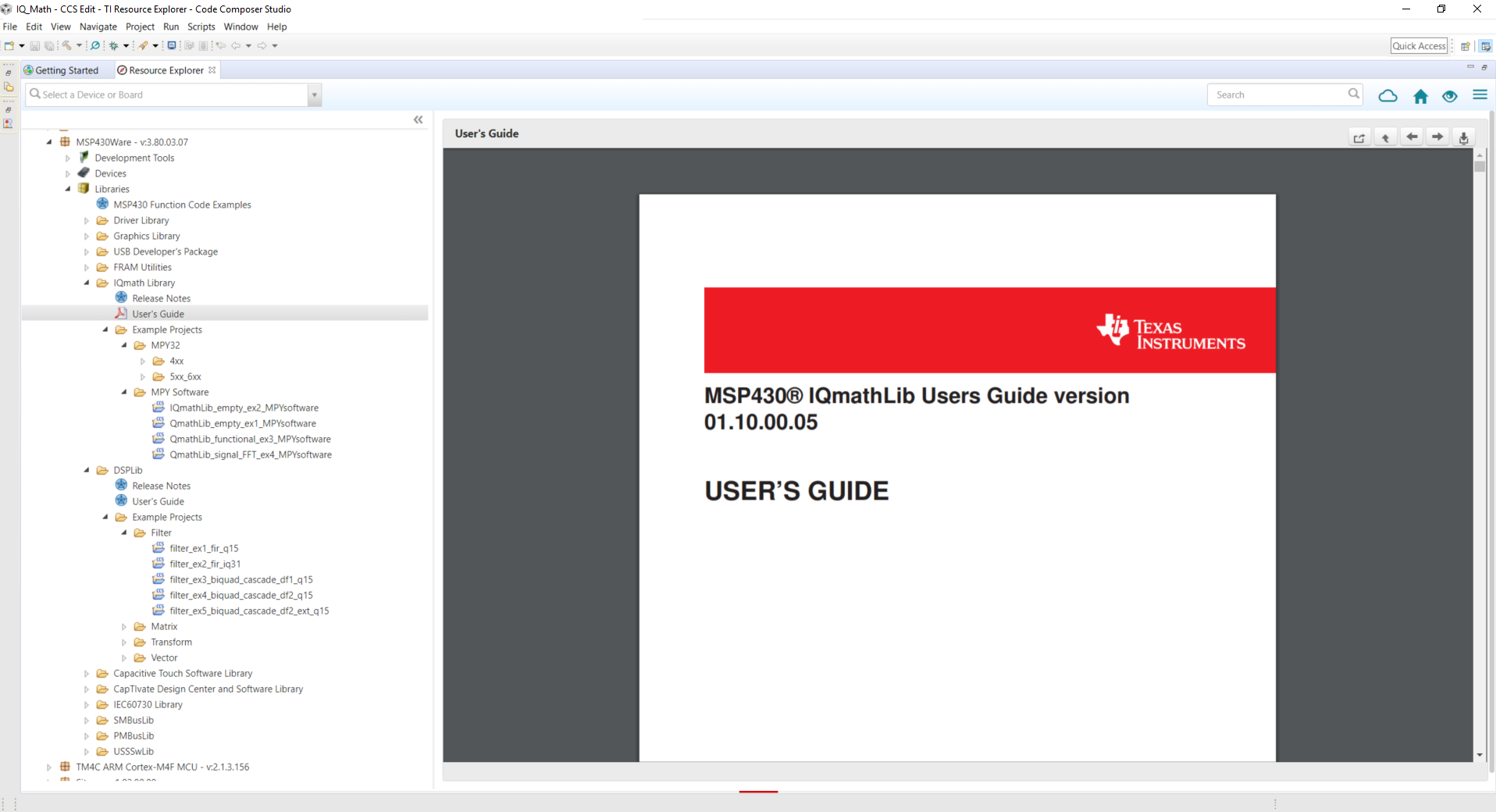Click the cloud icon in Resource Explorer
1496x812 pixels.
pos(1388,96)
